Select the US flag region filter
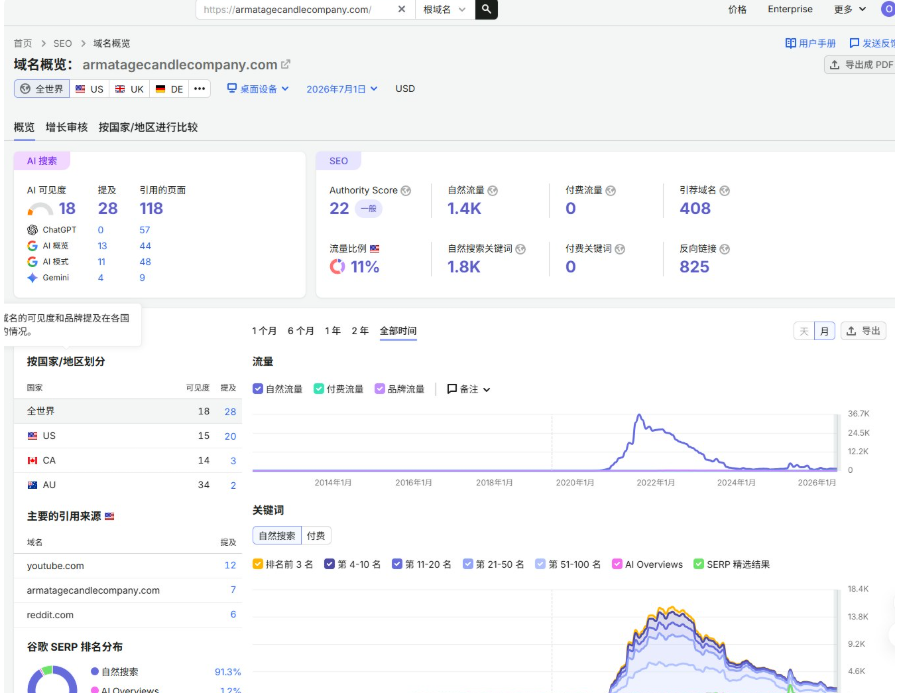920x693 pixels. (90, 89)
